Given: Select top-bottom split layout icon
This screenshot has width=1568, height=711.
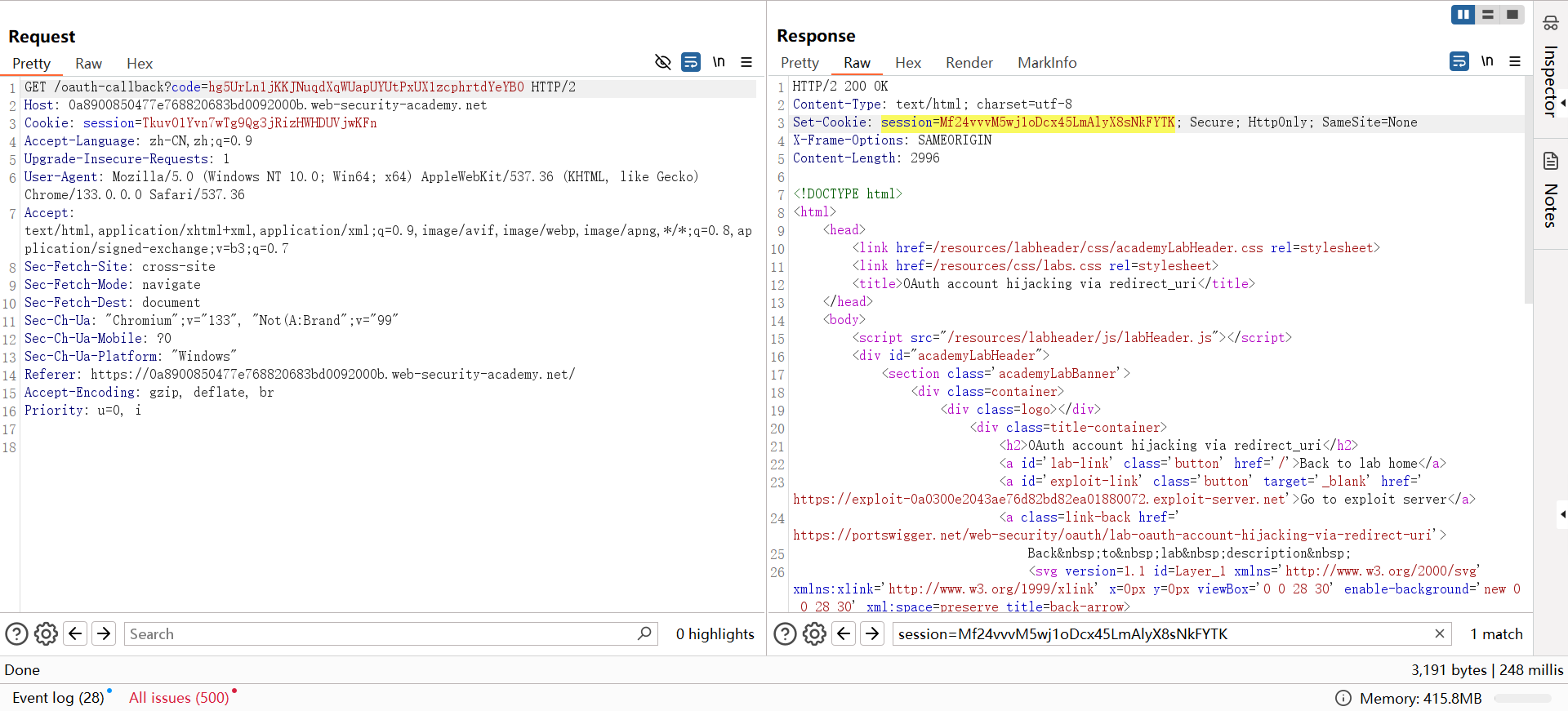Looking at the screenshot, I should pyautogui.click(x=1488, y=15).
